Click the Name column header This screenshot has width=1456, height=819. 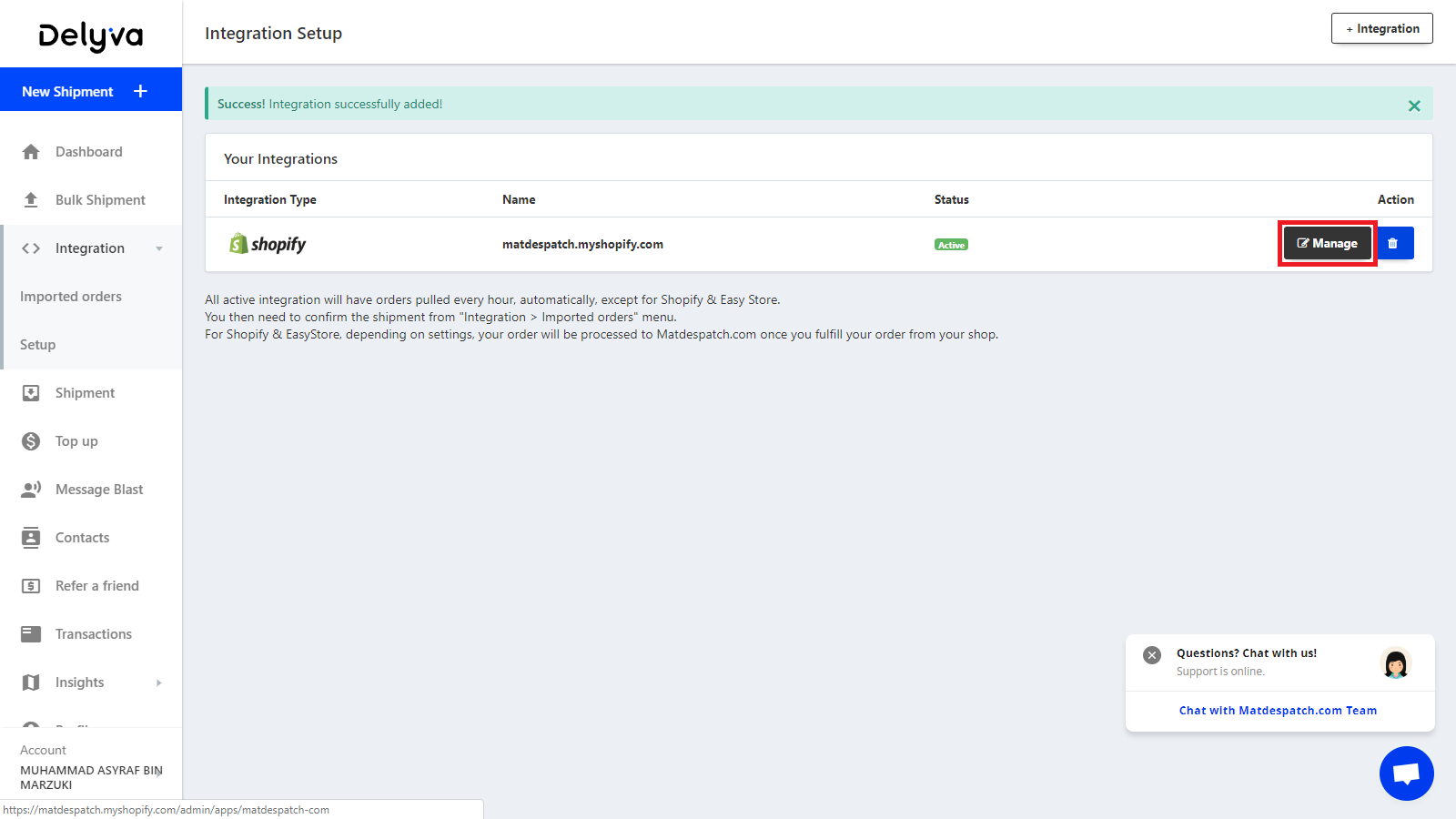(x=519, y=199)
